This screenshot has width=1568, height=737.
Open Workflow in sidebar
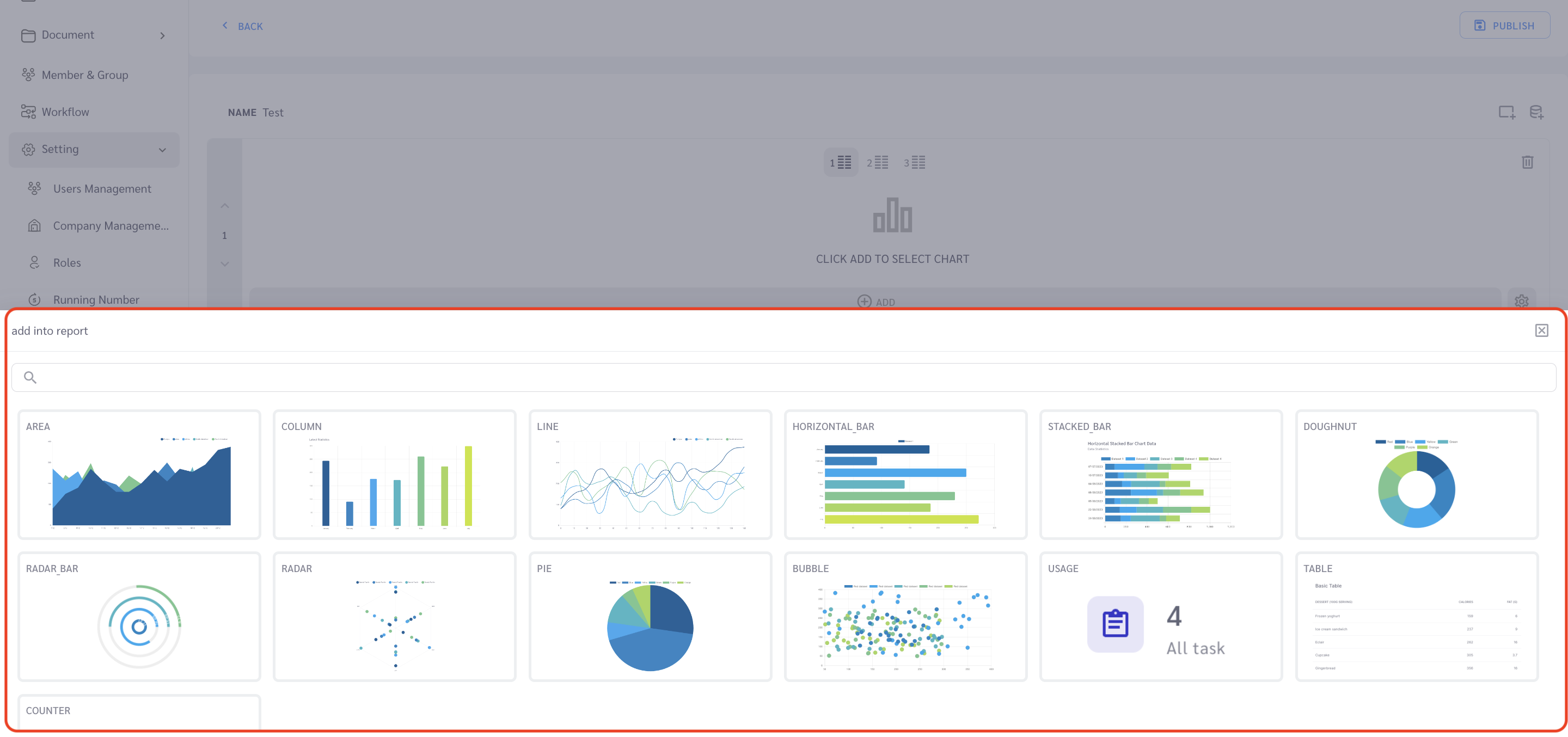(x=94, y=112)
